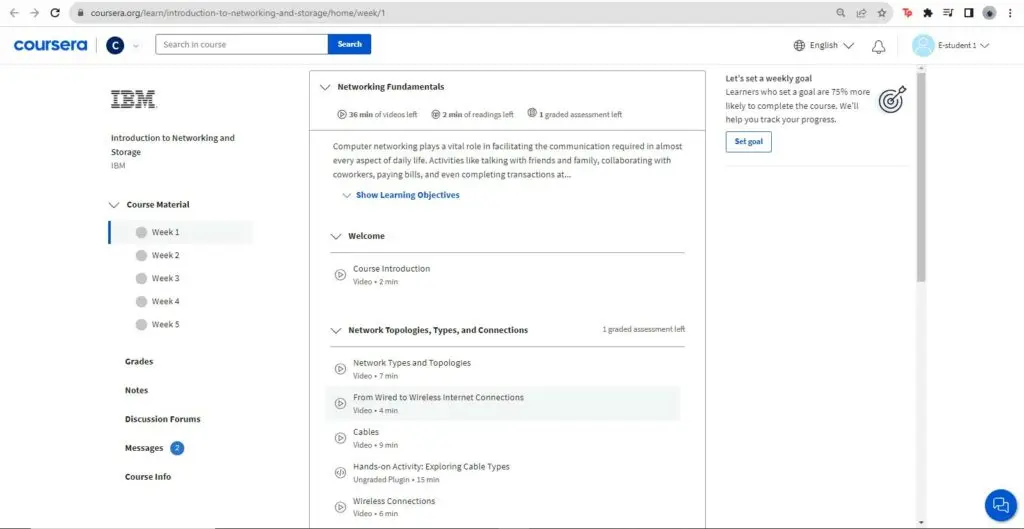
Task: Click plugin icon beside Hands-on Activity
Action: click(340, 473)
